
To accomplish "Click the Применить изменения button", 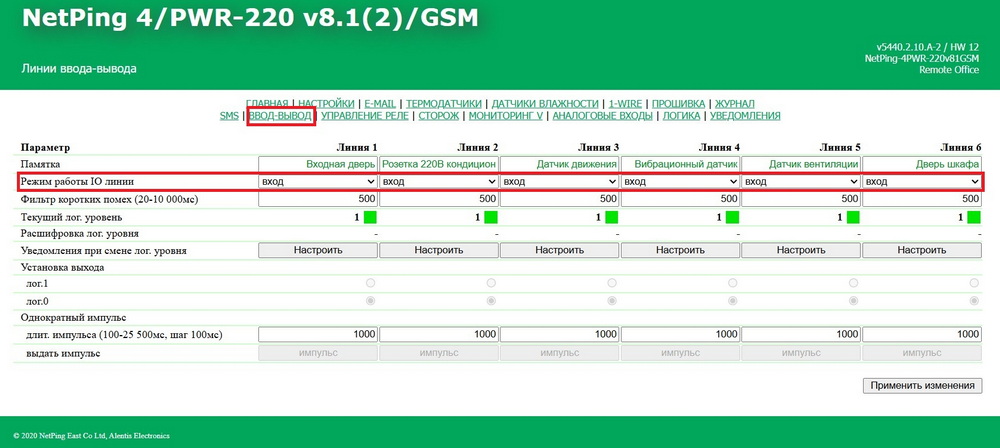I will point(922,385).
